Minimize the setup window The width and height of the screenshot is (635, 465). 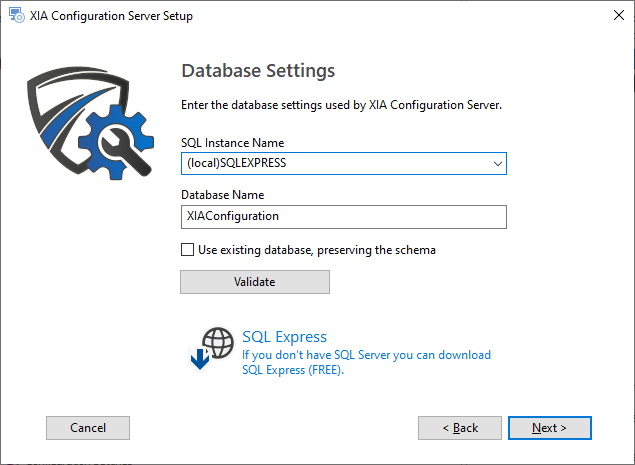tap(518, 16)
